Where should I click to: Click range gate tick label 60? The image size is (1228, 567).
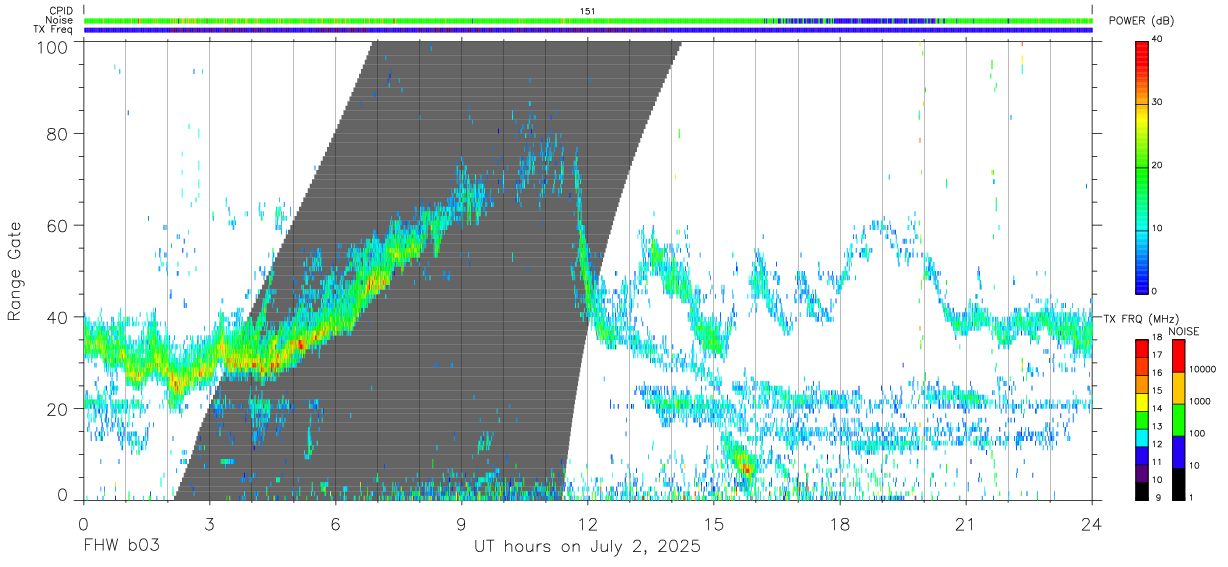click(58, 226)
